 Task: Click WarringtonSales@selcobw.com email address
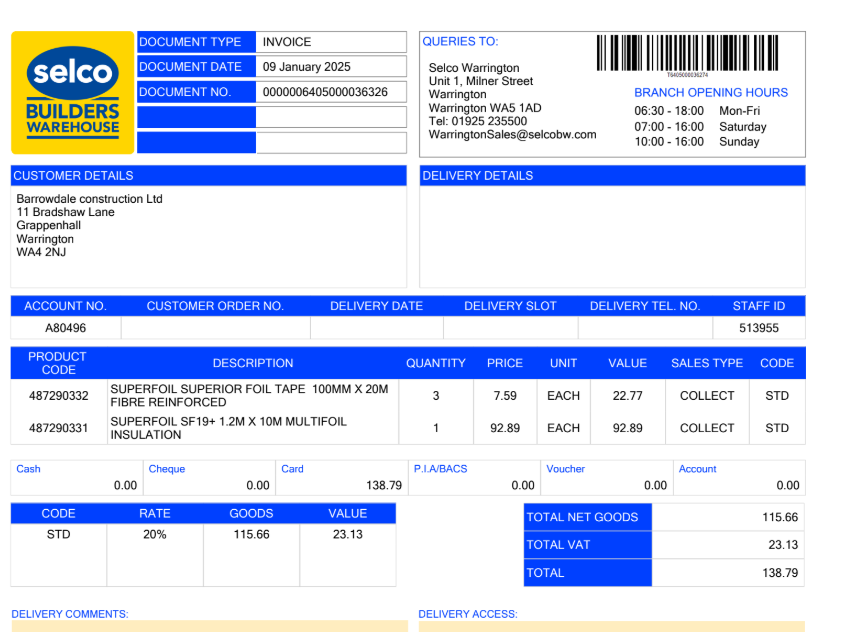click(x=513, y=135)
